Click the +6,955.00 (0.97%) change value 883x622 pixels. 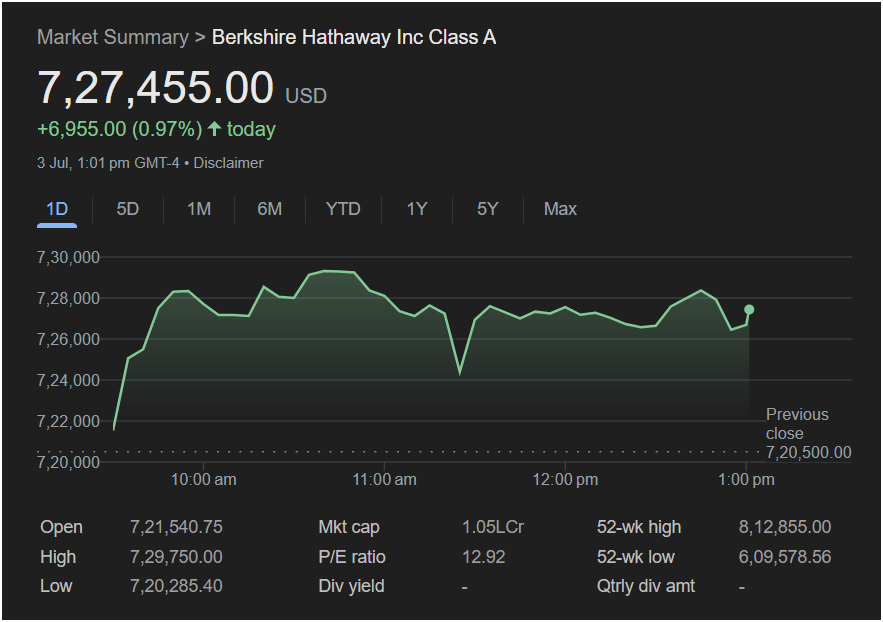[x=119, y=129]
